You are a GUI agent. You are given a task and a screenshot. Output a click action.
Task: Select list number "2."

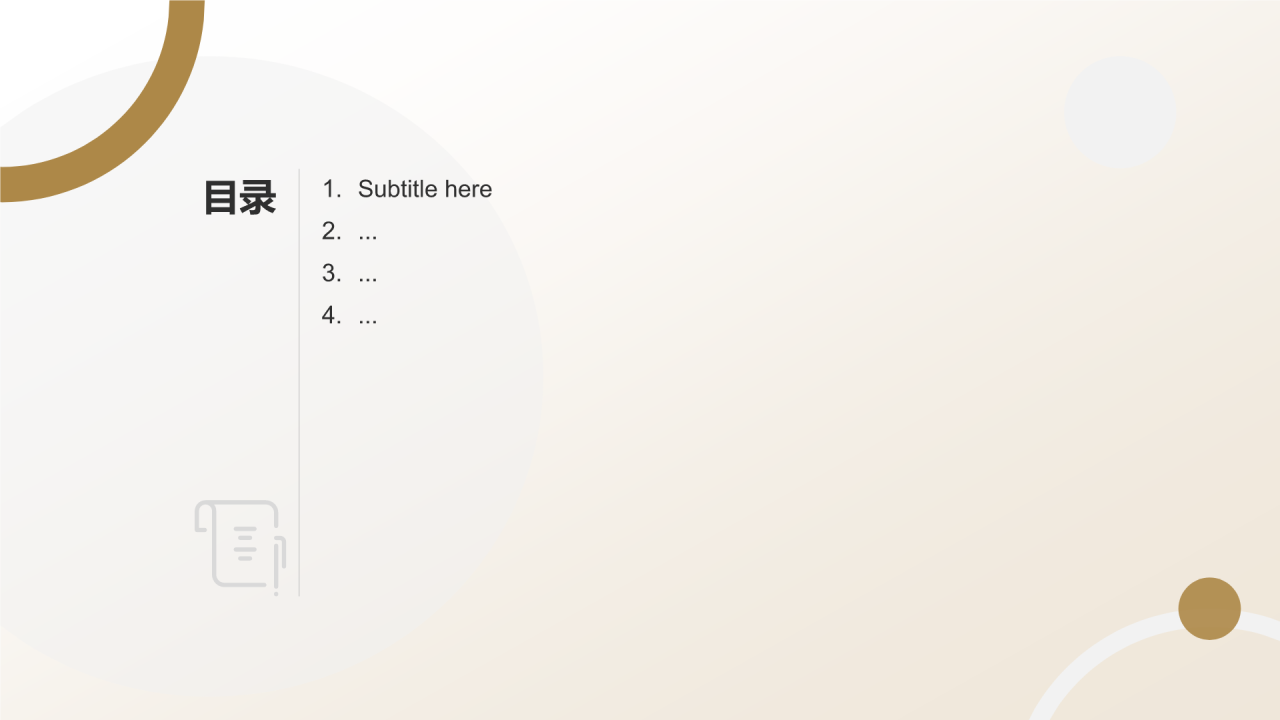[x=332, y=231]
